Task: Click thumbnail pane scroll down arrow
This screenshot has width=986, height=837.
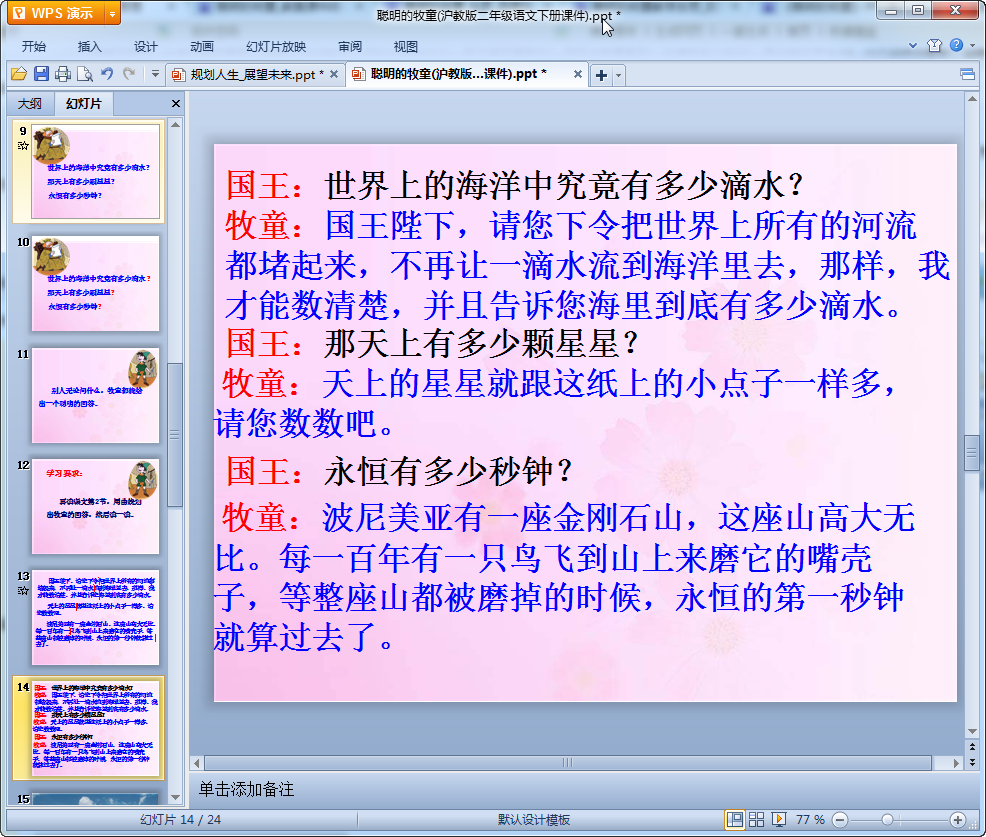Action: pyautogui.click(x=175, y=797)
